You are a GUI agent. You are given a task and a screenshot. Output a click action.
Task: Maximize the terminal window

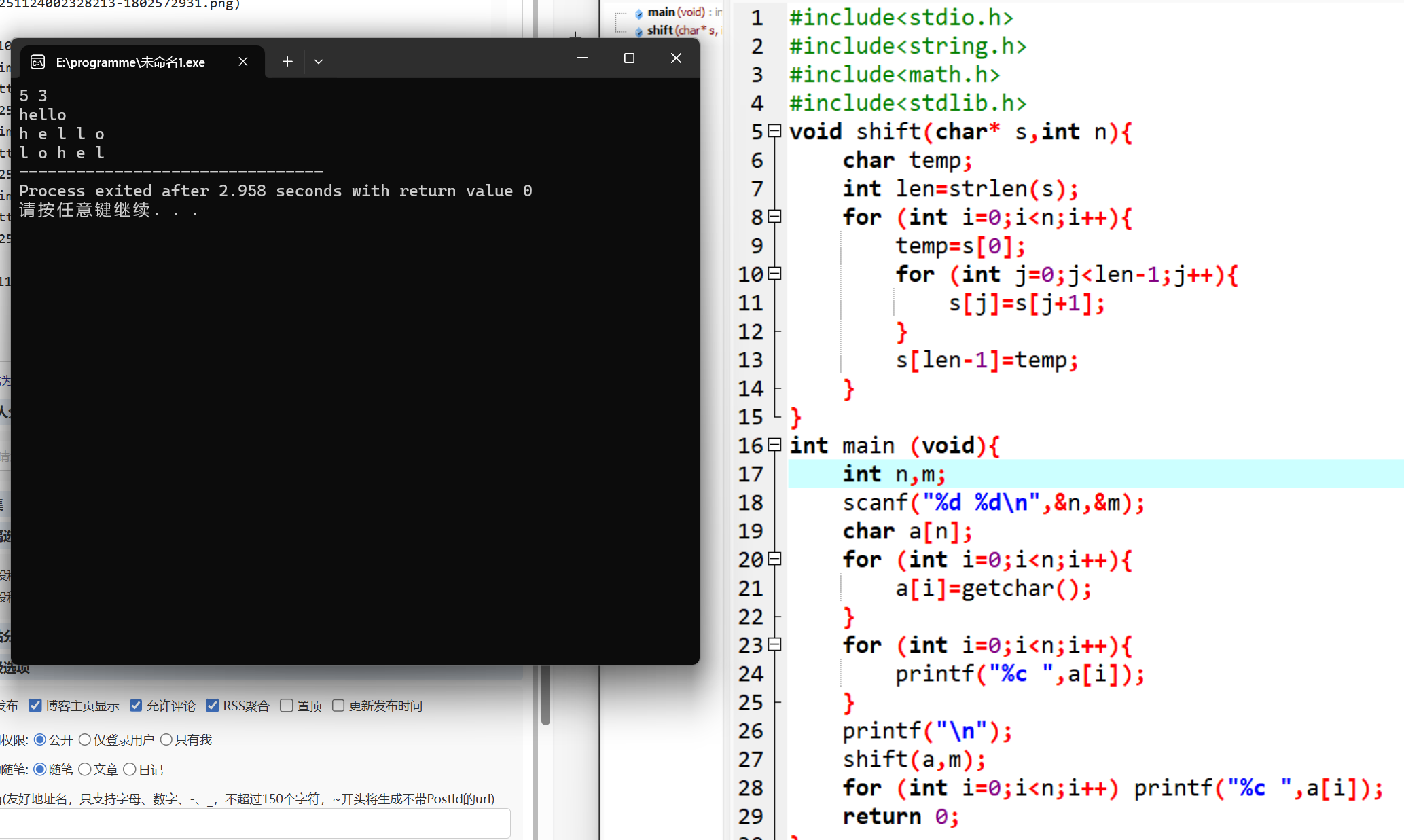coord(629,58)
